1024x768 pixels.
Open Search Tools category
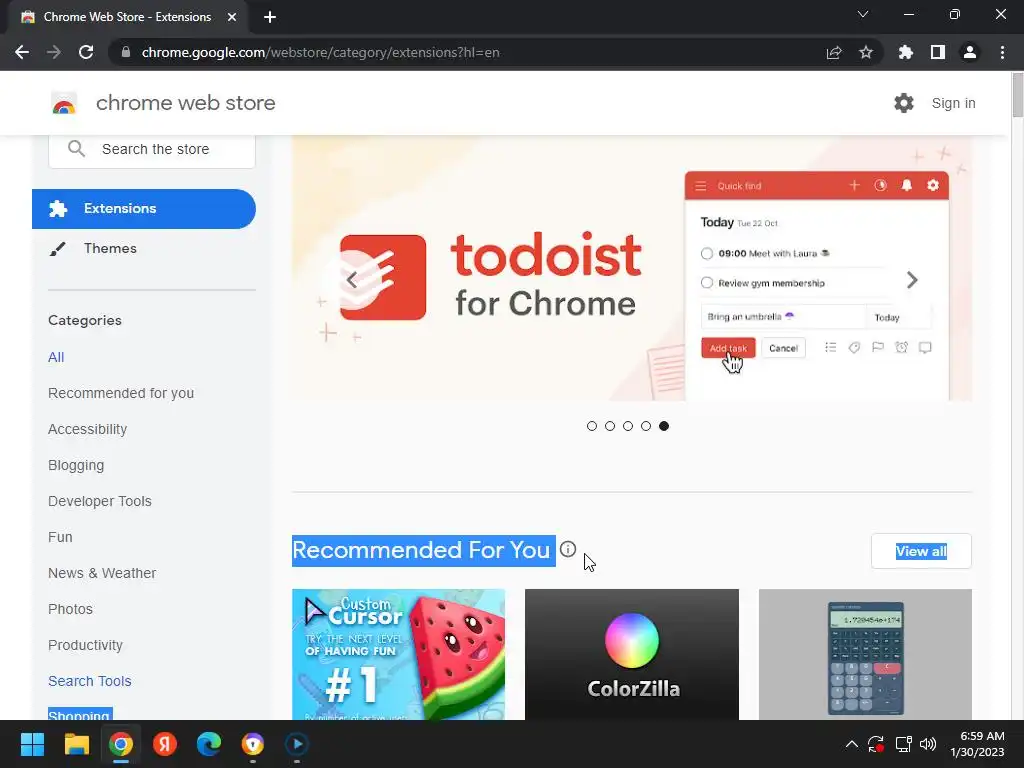tap(89, 680)
